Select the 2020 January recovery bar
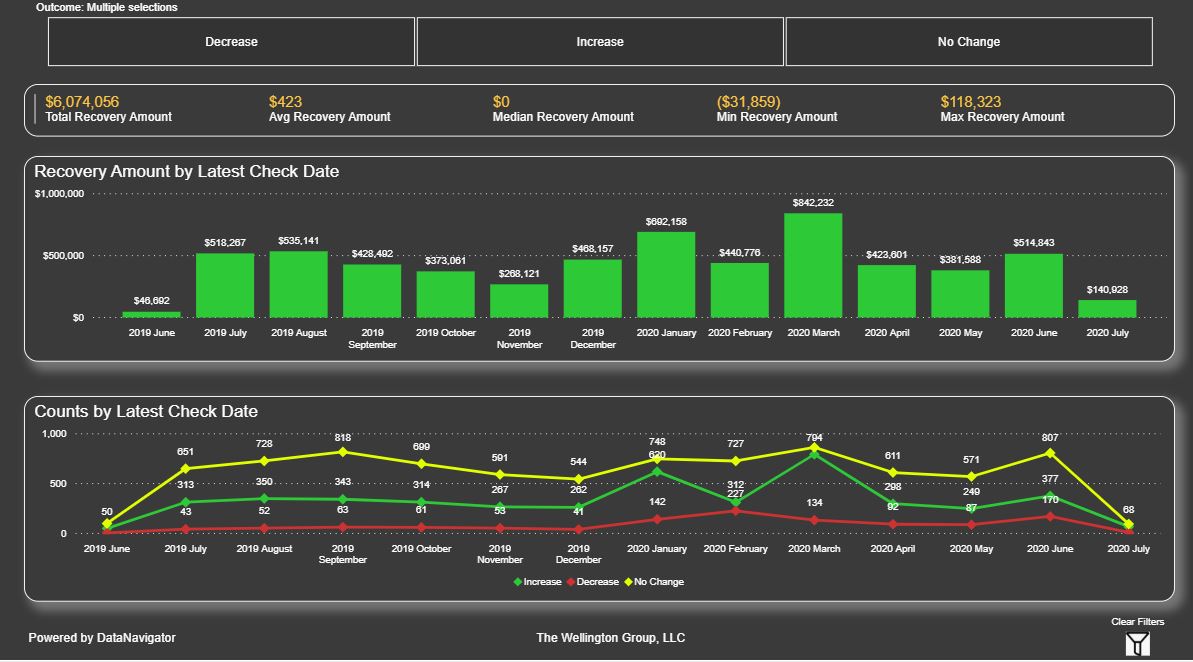Image resolution: width=1193 pixels, height=662 pixels. pos(666,275)
